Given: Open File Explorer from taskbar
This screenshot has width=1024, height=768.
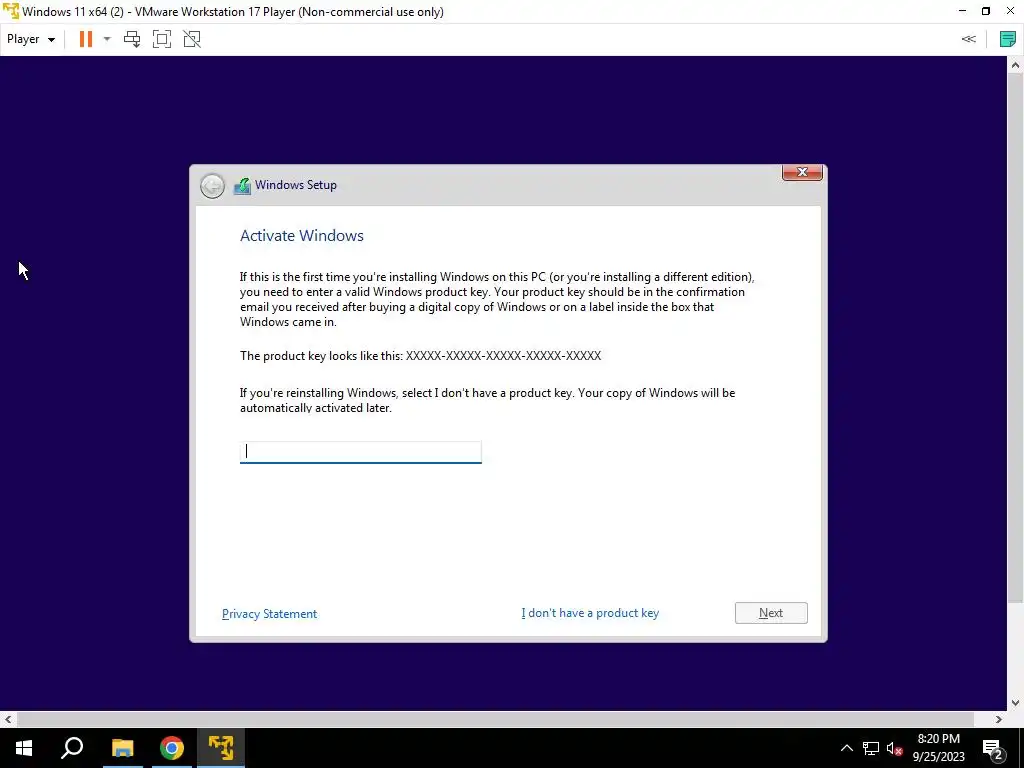Looking at the screenshot, I should point(122,748).
